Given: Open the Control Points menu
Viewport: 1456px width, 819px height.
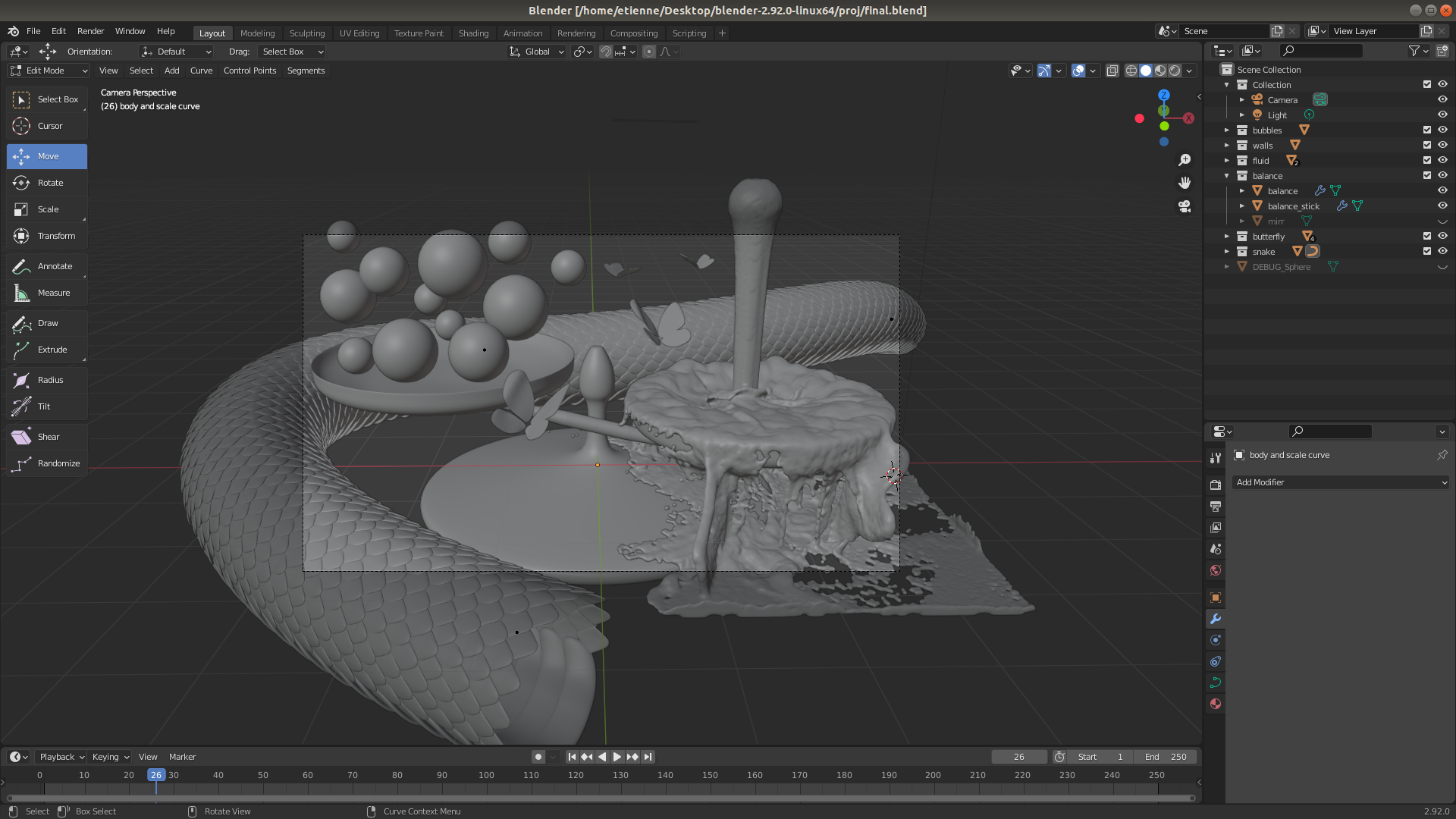Looking at the screenshot, I should [x=249, y=71].
